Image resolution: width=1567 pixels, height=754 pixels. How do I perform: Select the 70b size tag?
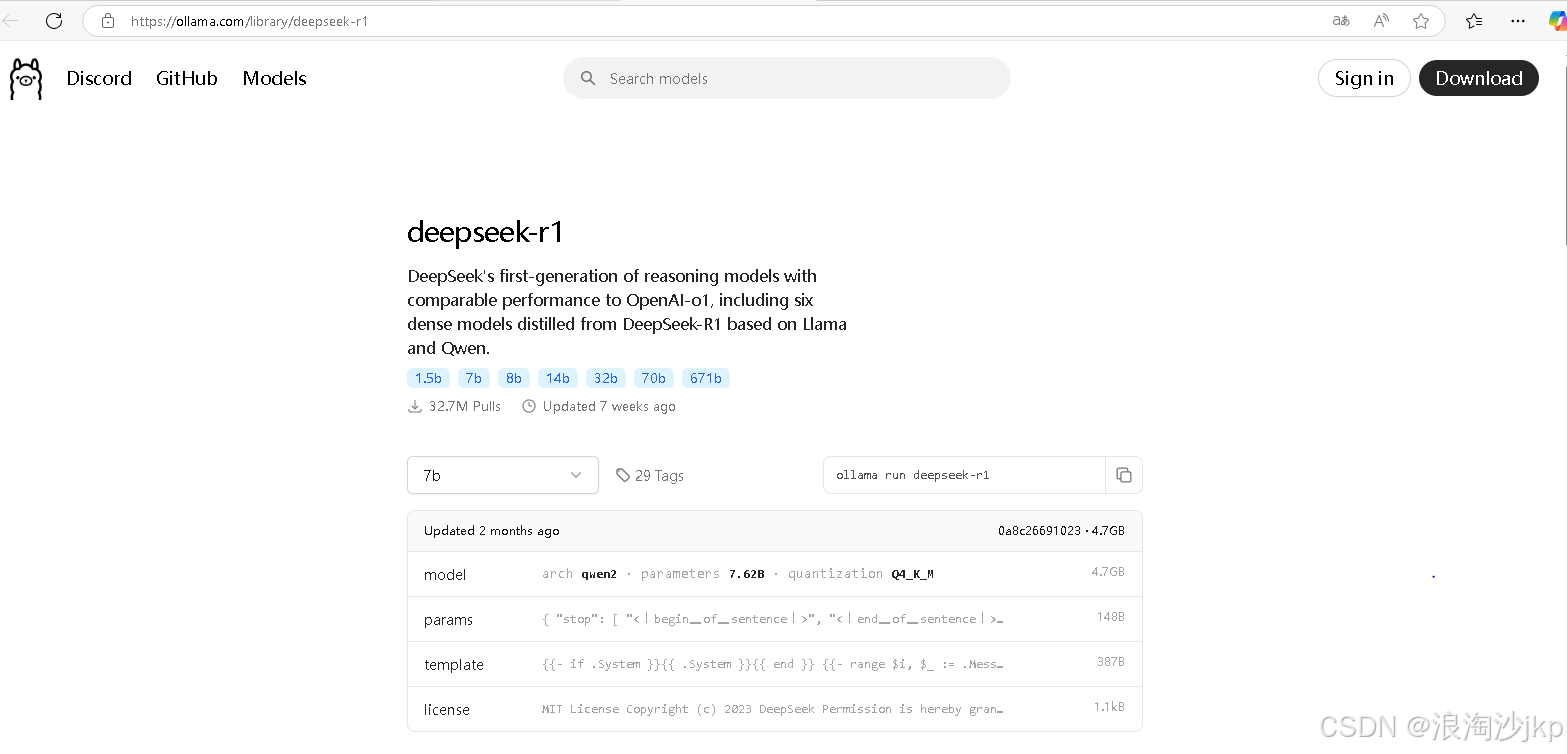pyautogui.click(x=654, y=378)
